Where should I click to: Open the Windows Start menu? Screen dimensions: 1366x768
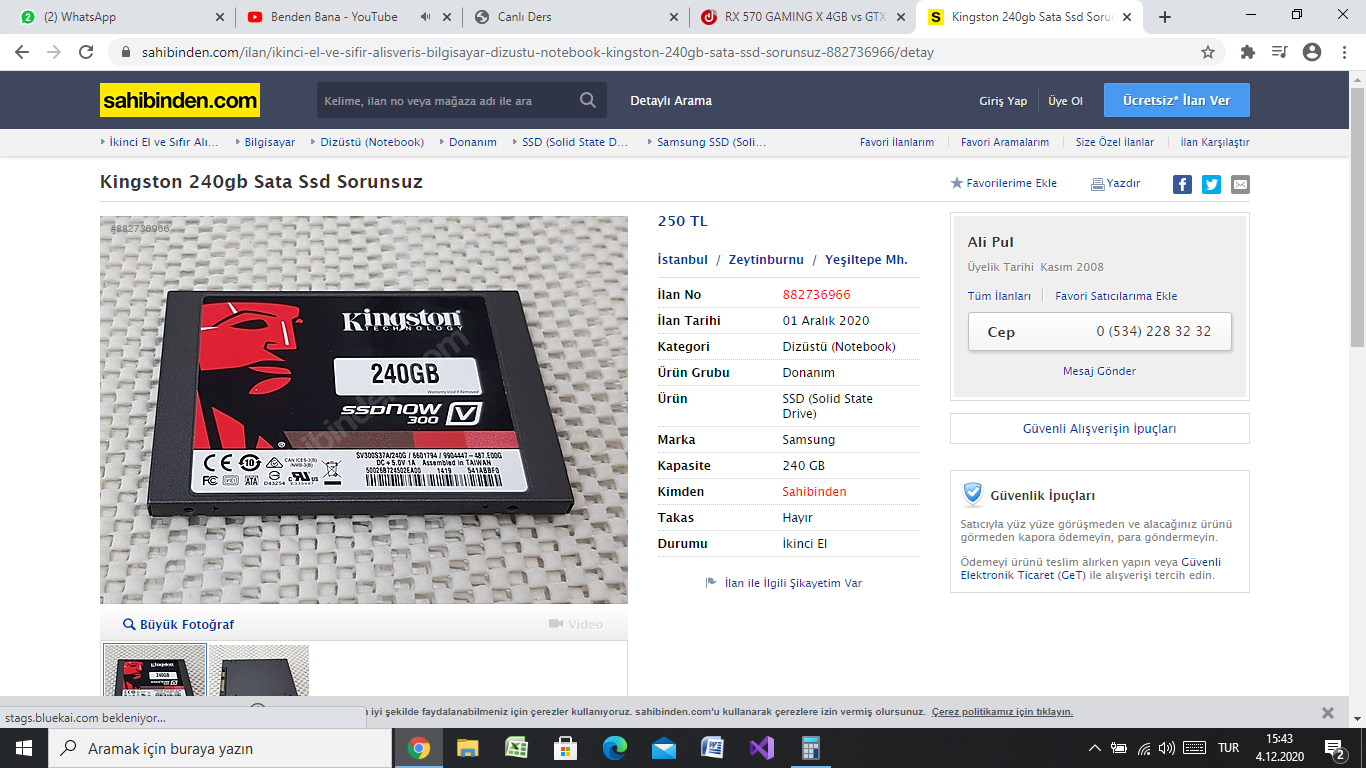24,748
